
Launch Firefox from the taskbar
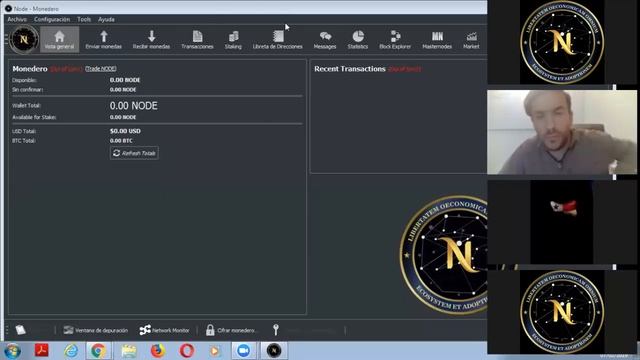pyautogui.click(x=158, y=351)
